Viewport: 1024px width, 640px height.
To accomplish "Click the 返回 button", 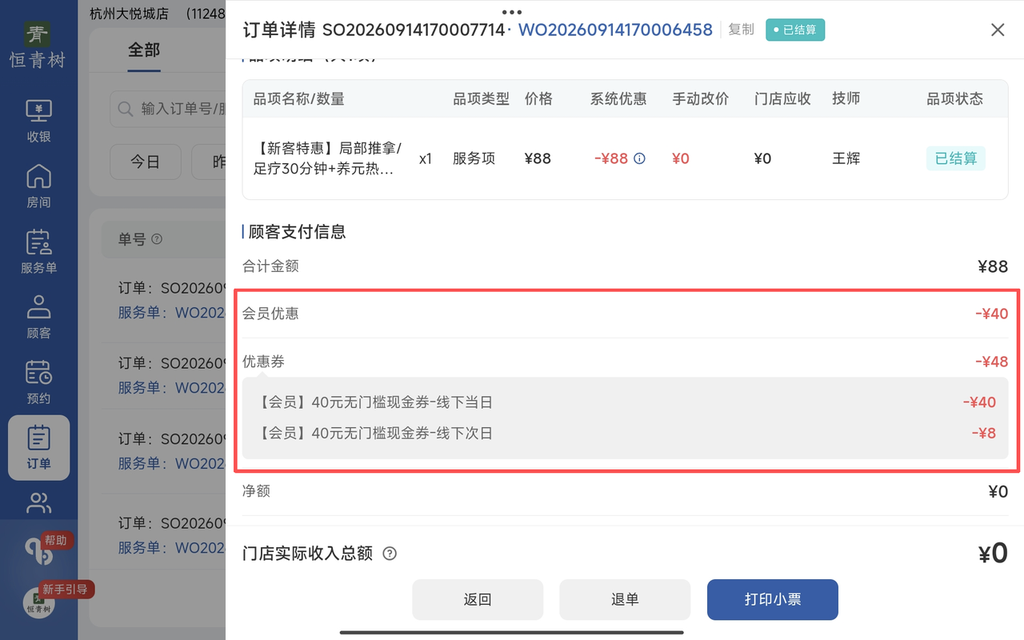I will click(477, 600).
